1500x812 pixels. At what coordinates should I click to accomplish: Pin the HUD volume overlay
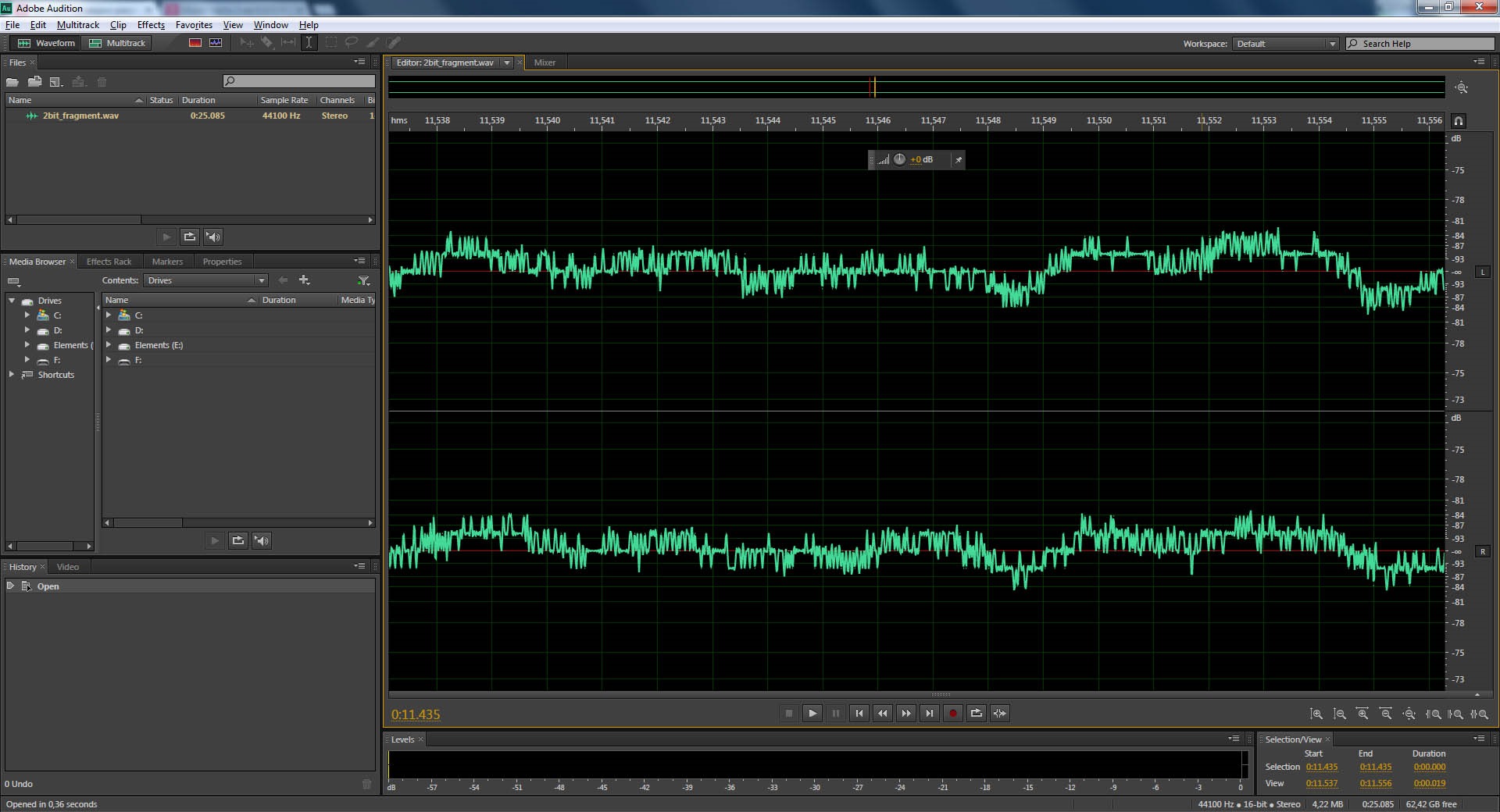(959, 159)
